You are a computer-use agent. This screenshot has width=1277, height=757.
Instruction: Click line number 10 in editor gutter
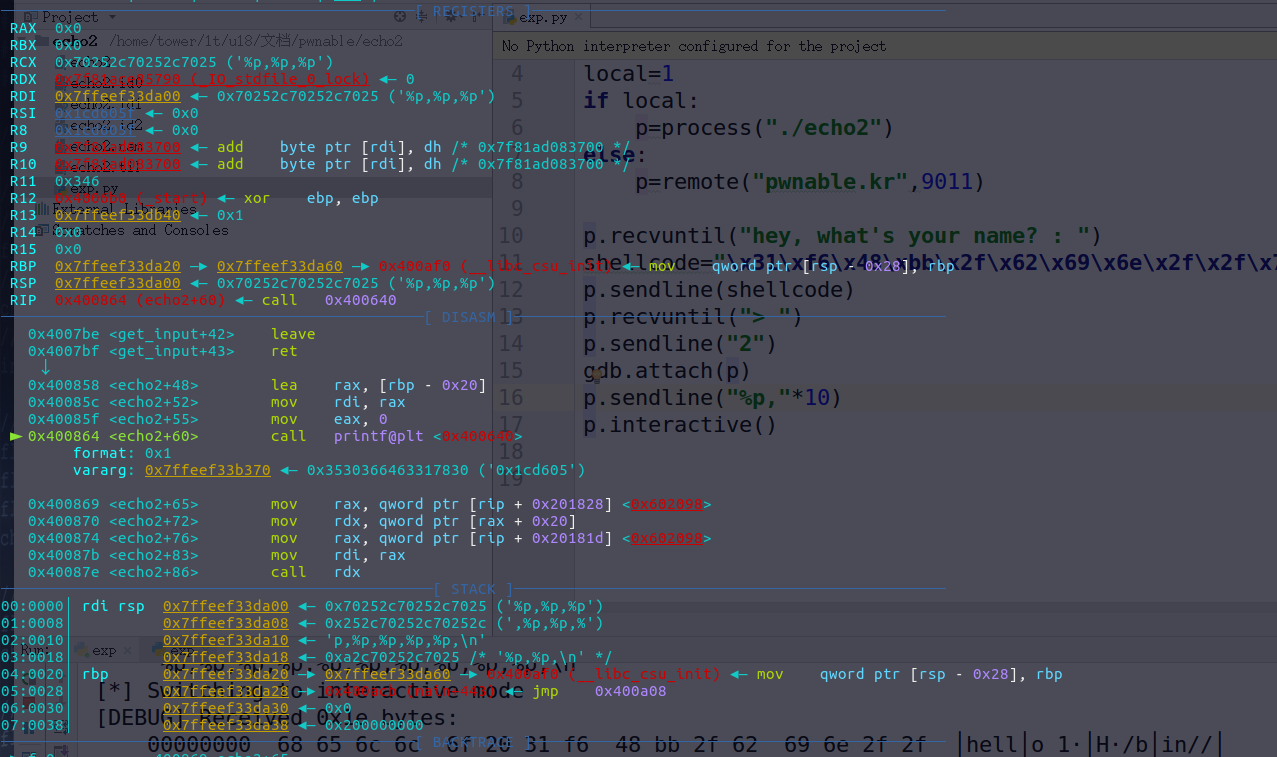pyautogui.click(x=510, y=236)
